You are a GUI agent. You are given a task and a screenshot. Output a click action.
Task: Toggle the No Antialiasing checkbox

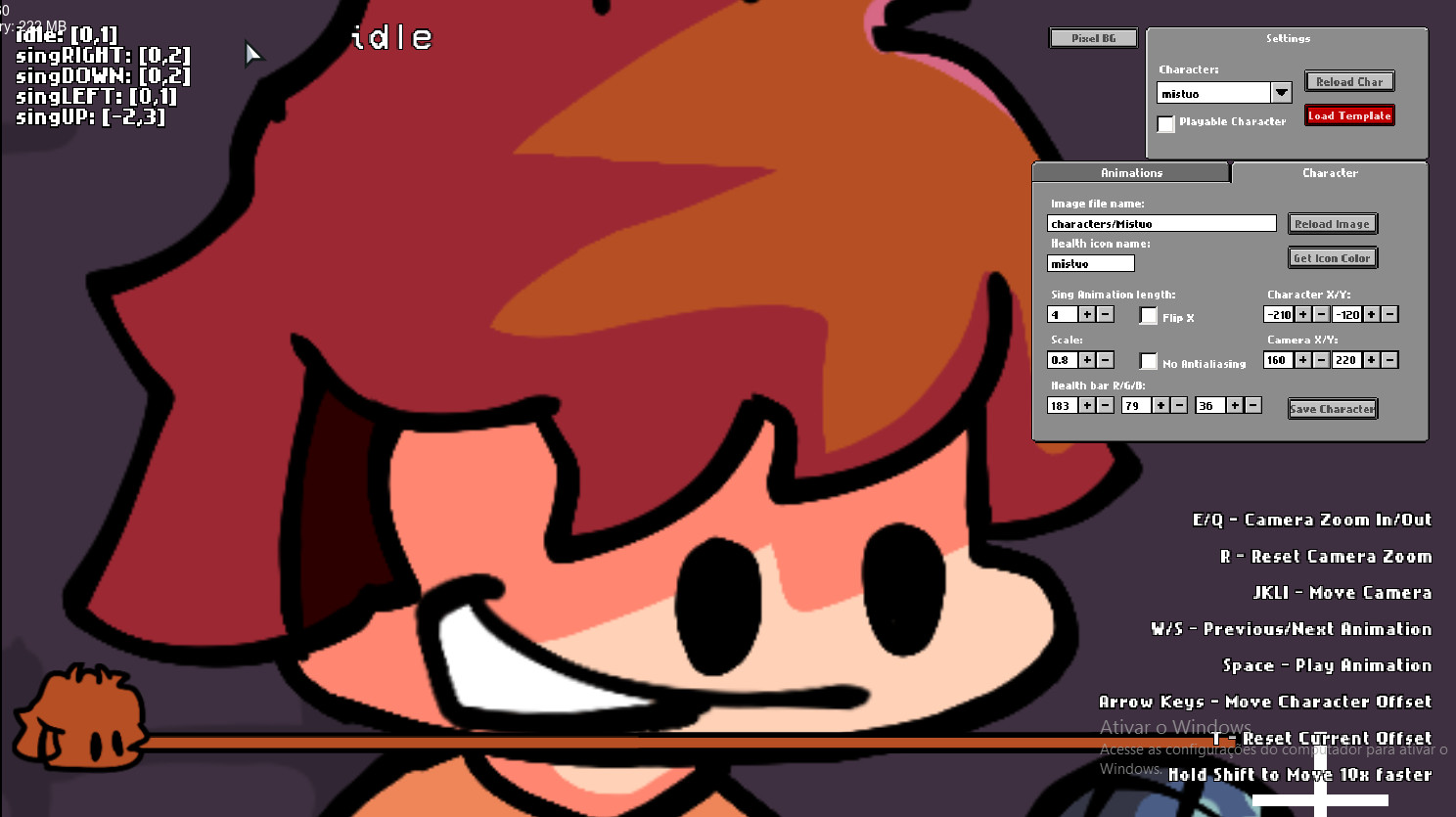click(1148, 362)
